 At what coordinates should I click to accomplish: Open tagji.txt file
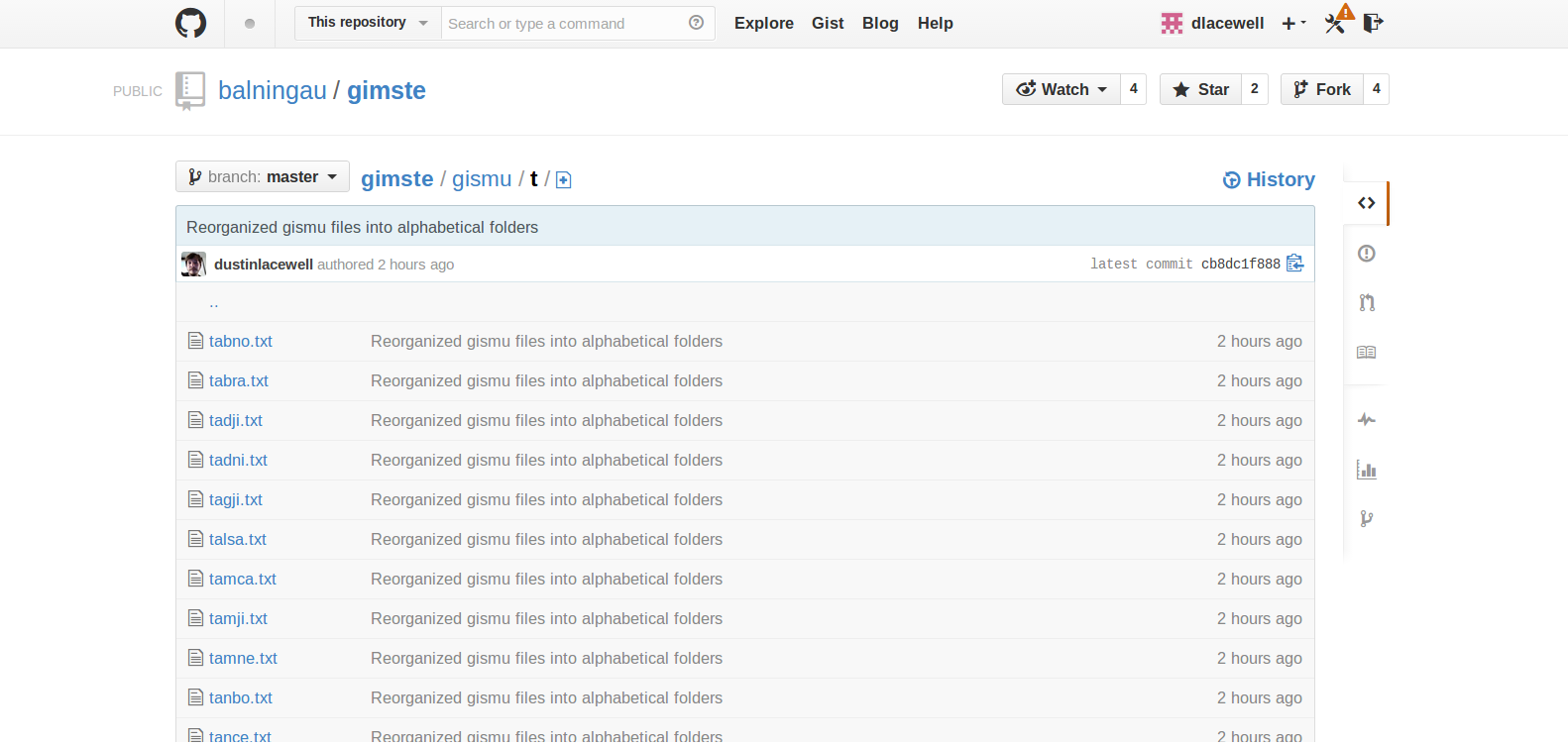tap(236, 499)
